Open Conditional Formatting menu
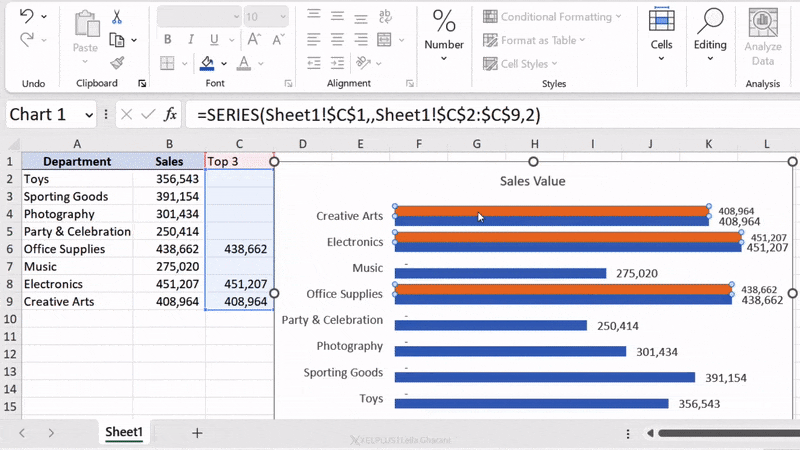800x450 pixels. pos(552,17)
